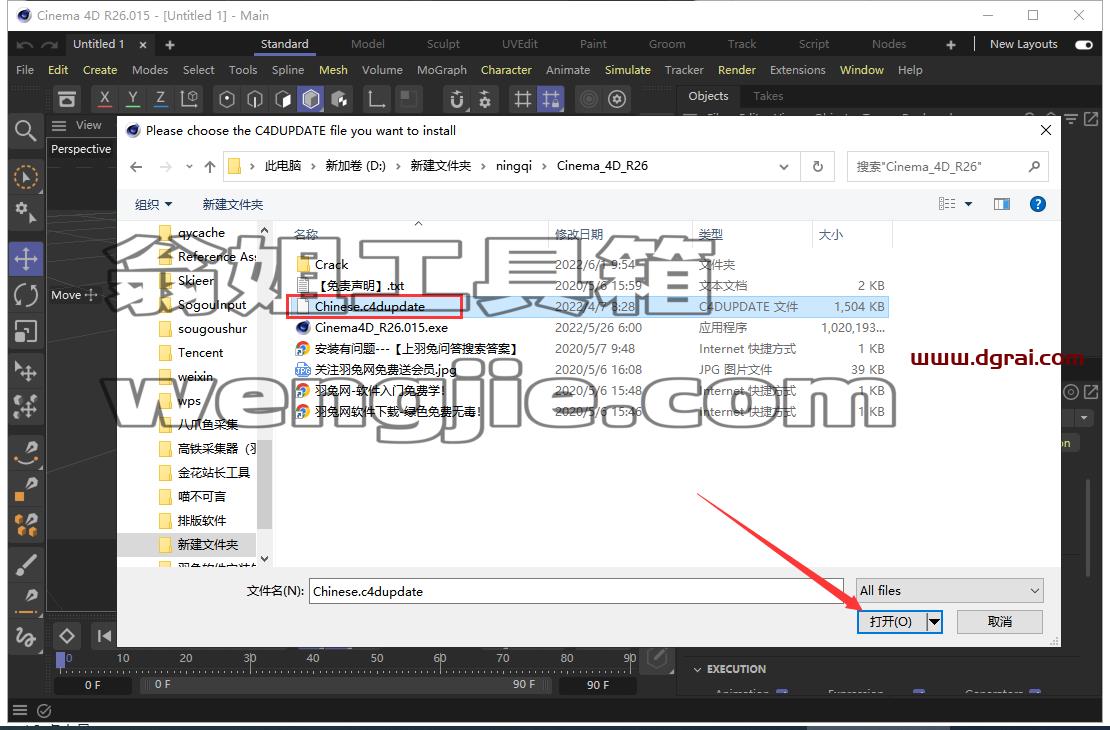Add a new layout tab with plus

(x=950, y=45)
